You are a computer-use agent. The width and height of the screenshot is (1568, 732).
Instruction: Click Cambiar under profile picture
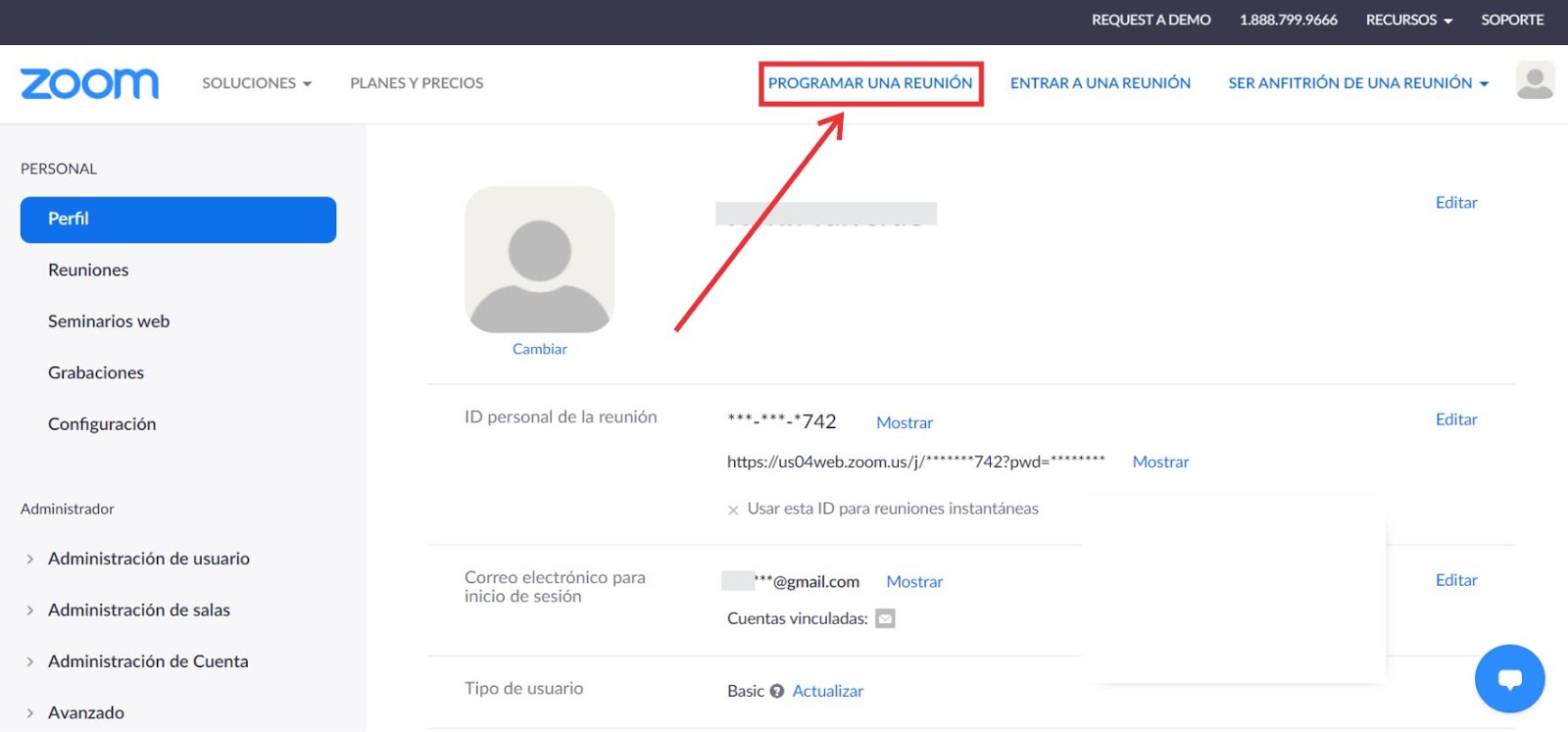pyautogui.click(x=539, y=349)
